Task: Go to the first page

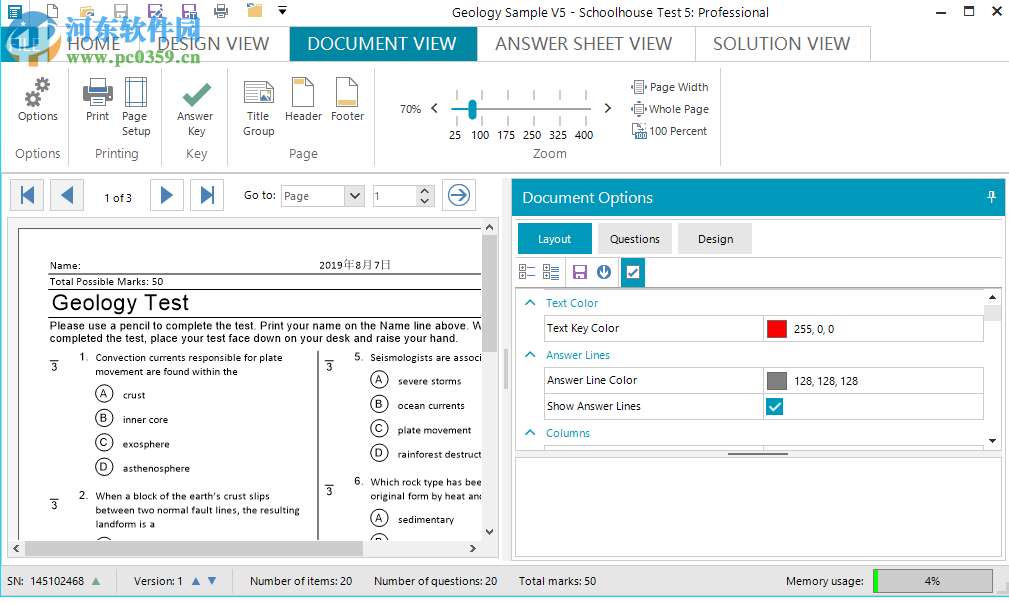Action: click(27, 195)
